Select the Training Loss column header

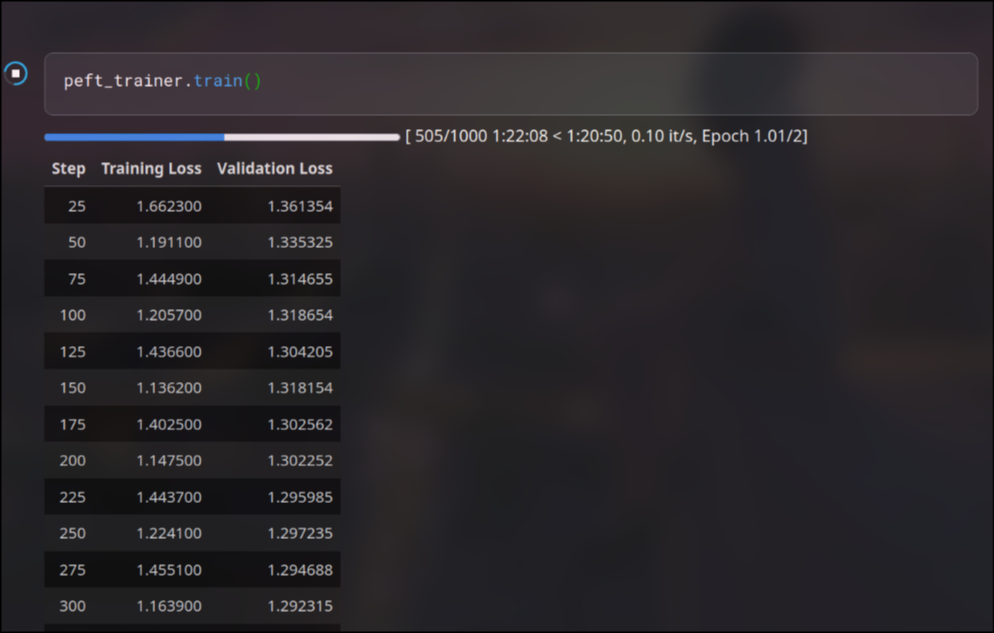pyautogui.click(x=151, y=169)
